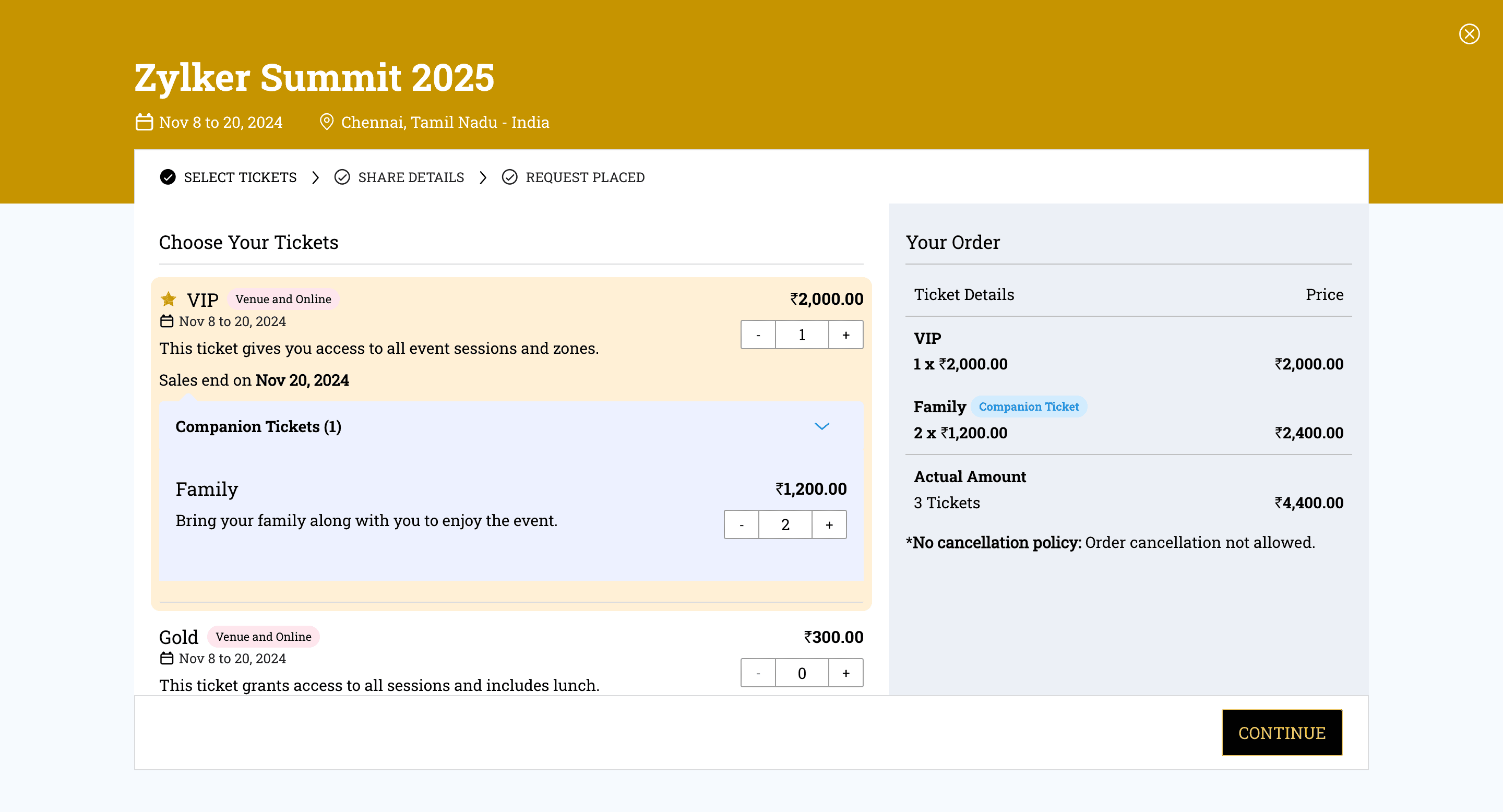Click the VIP quantity input field

[x=802, y=335]
